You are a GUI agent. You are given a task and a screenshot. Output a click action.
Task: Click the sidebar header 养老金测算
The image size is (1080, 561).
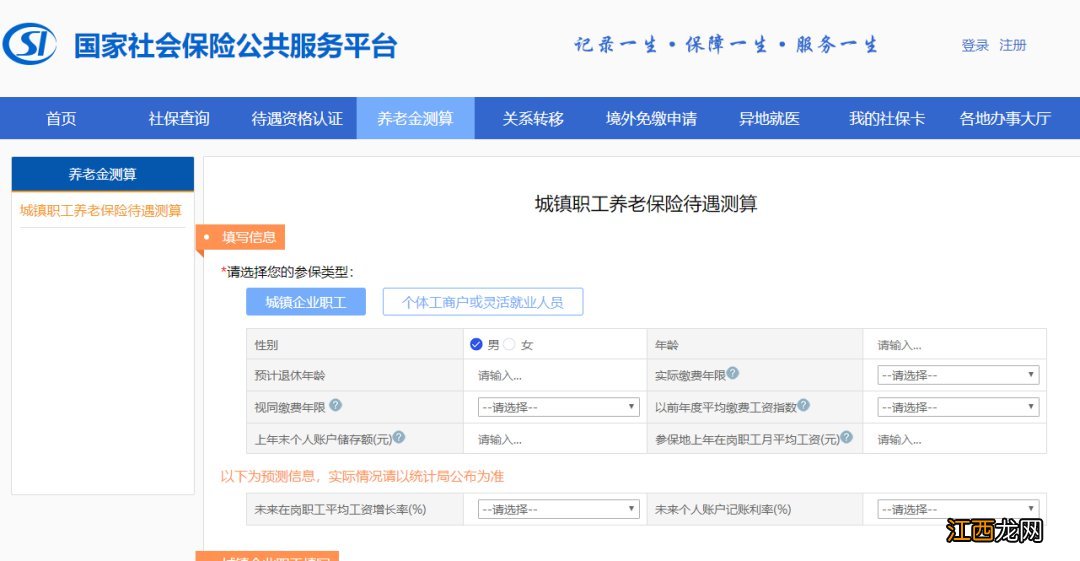tap(103, 174)
